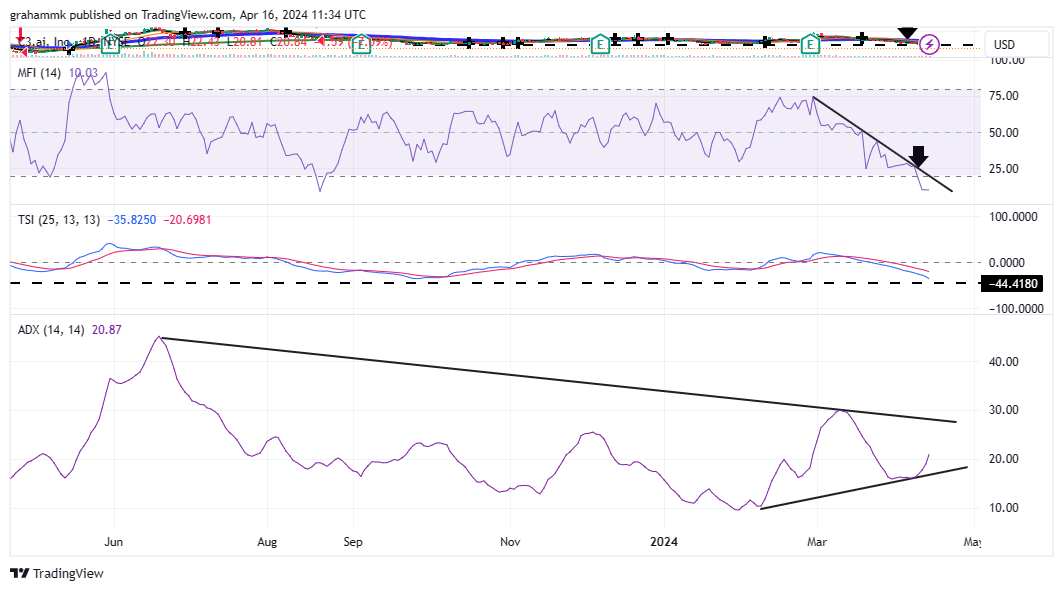Click the Jun label on time axis
This screenshot has height=591, width=1063.
pyautogui.click(x=114, y=542)
